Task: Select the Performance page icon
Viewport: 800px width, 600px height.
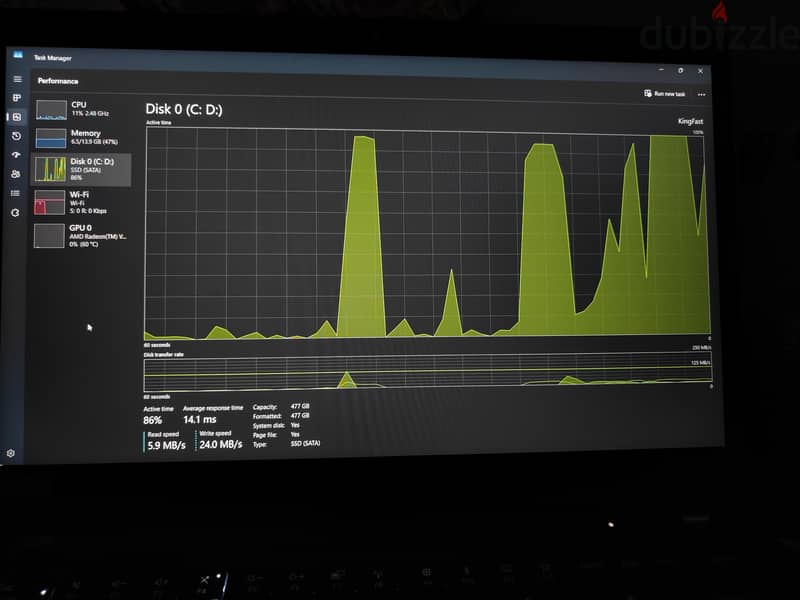Action: point(17,117)
